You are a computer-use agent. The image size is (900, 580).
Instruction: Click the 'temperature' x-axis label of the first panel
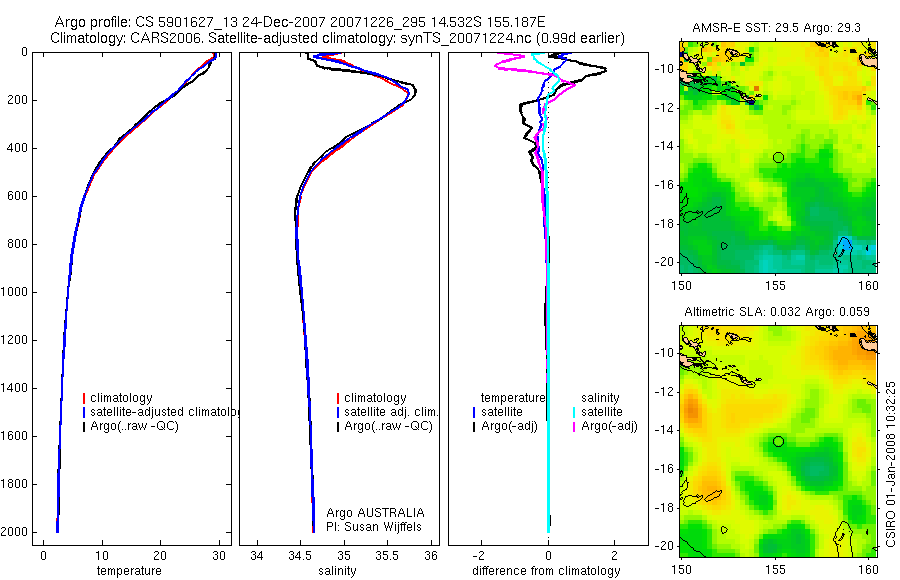click(x=129, y=570)
